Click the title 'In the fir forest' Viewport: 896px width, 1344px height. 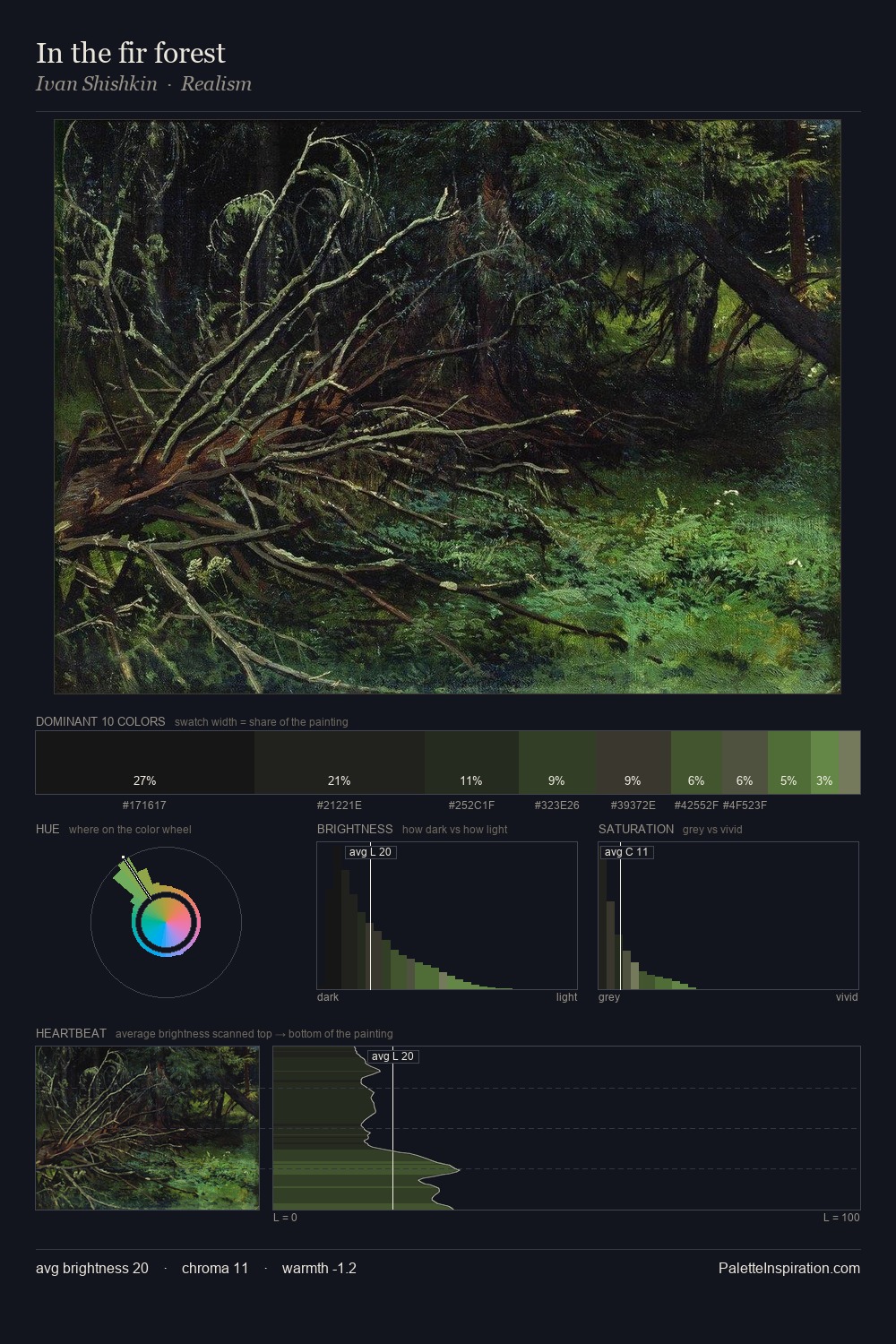131,53
